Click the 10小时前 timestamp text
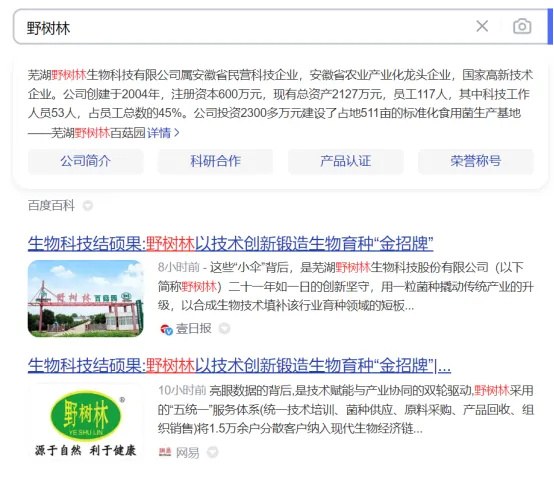This screenshot has width=554, height=482. coord(182,390)
